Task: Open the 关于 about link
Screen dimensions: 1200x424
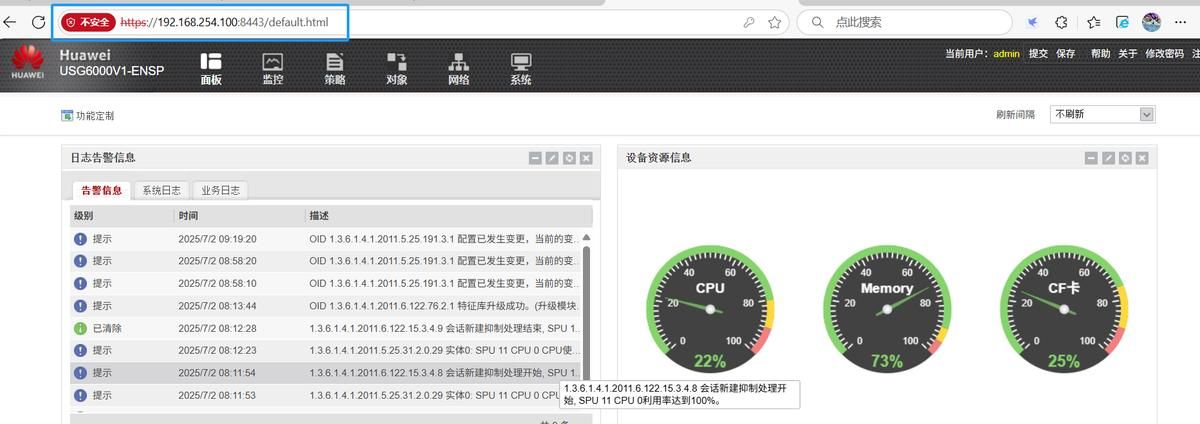Action: (1127, 54)
